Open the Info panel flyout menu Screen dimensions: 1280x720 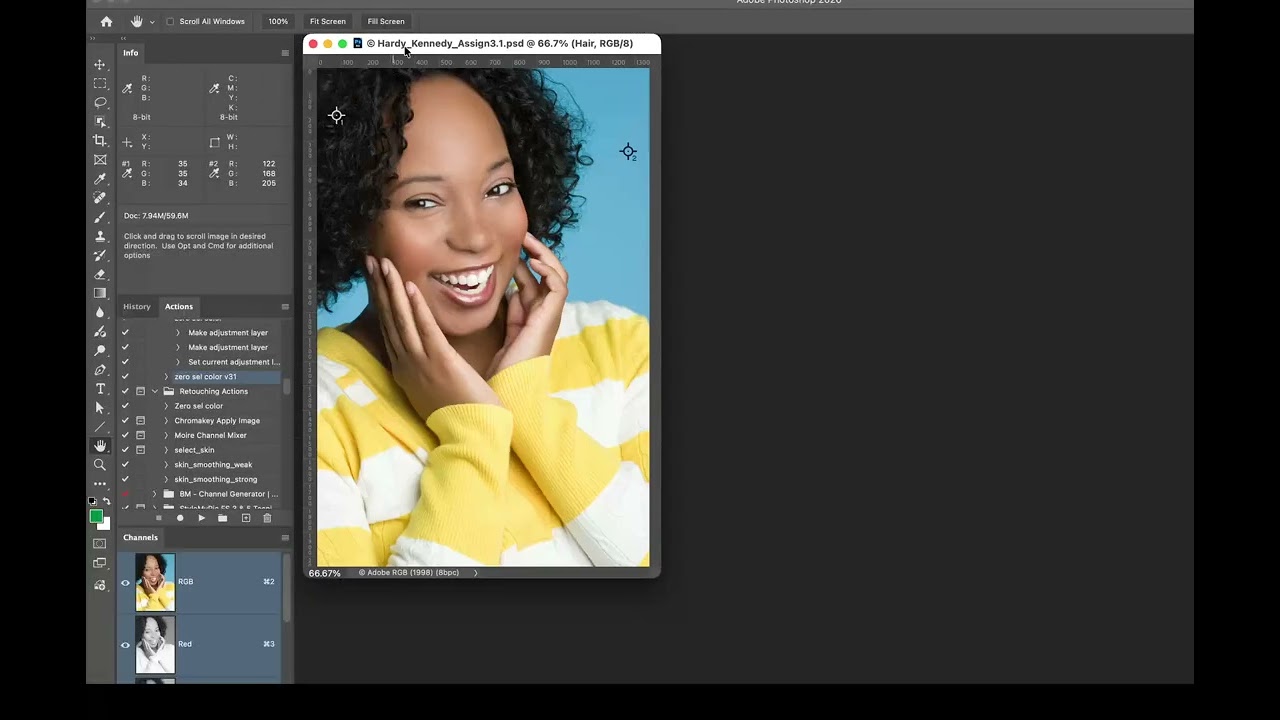[285, 53]
